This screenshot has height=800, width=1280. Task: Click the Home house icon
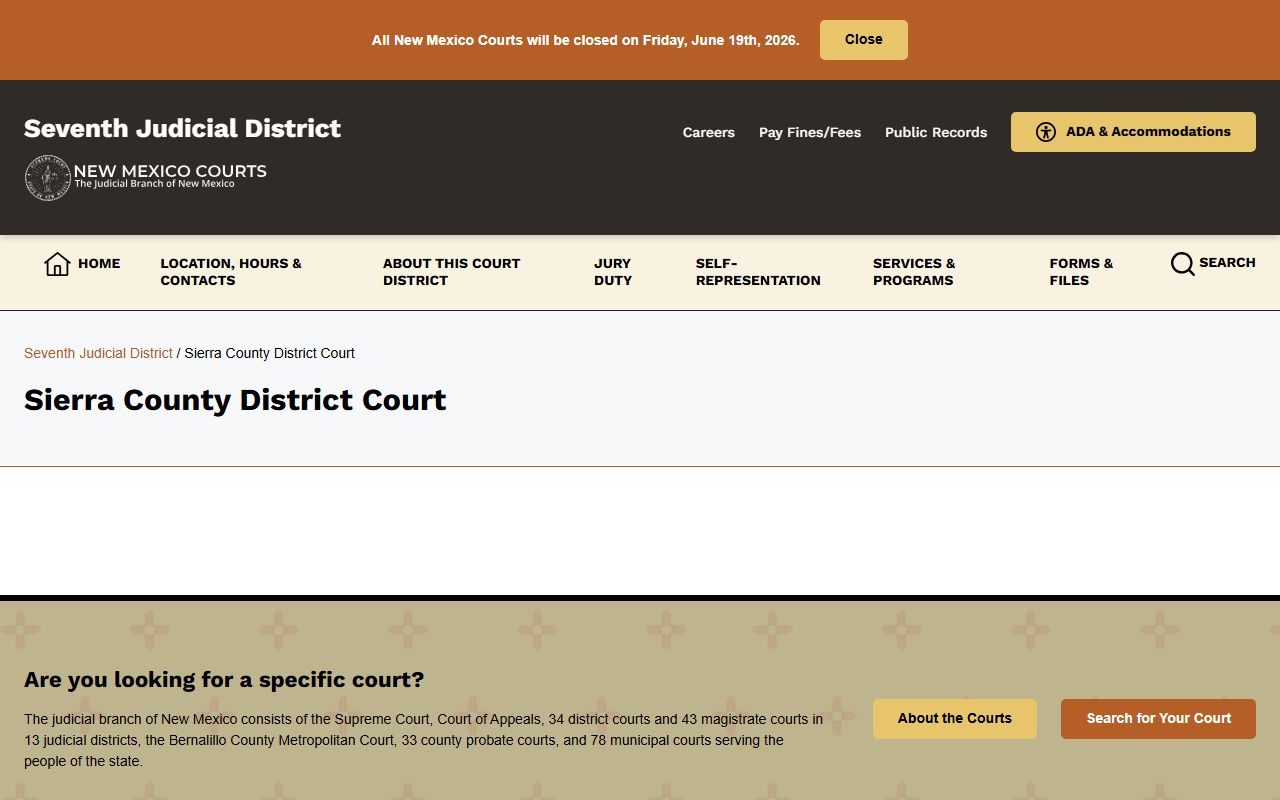(x=57, y=264)
